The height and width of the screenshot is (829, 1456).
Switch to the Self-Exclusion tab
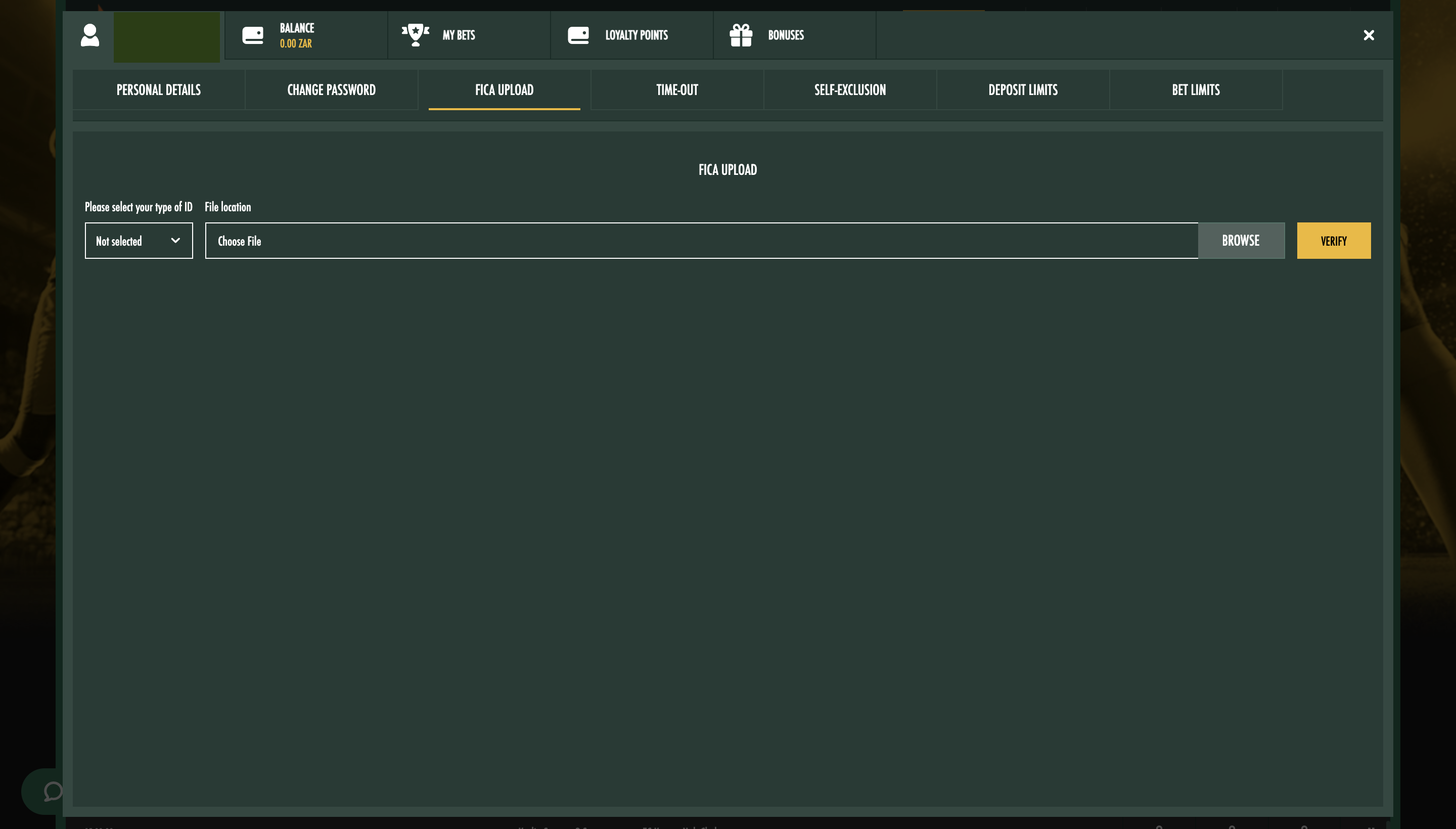pyautogui.click(x=849, y=89)
